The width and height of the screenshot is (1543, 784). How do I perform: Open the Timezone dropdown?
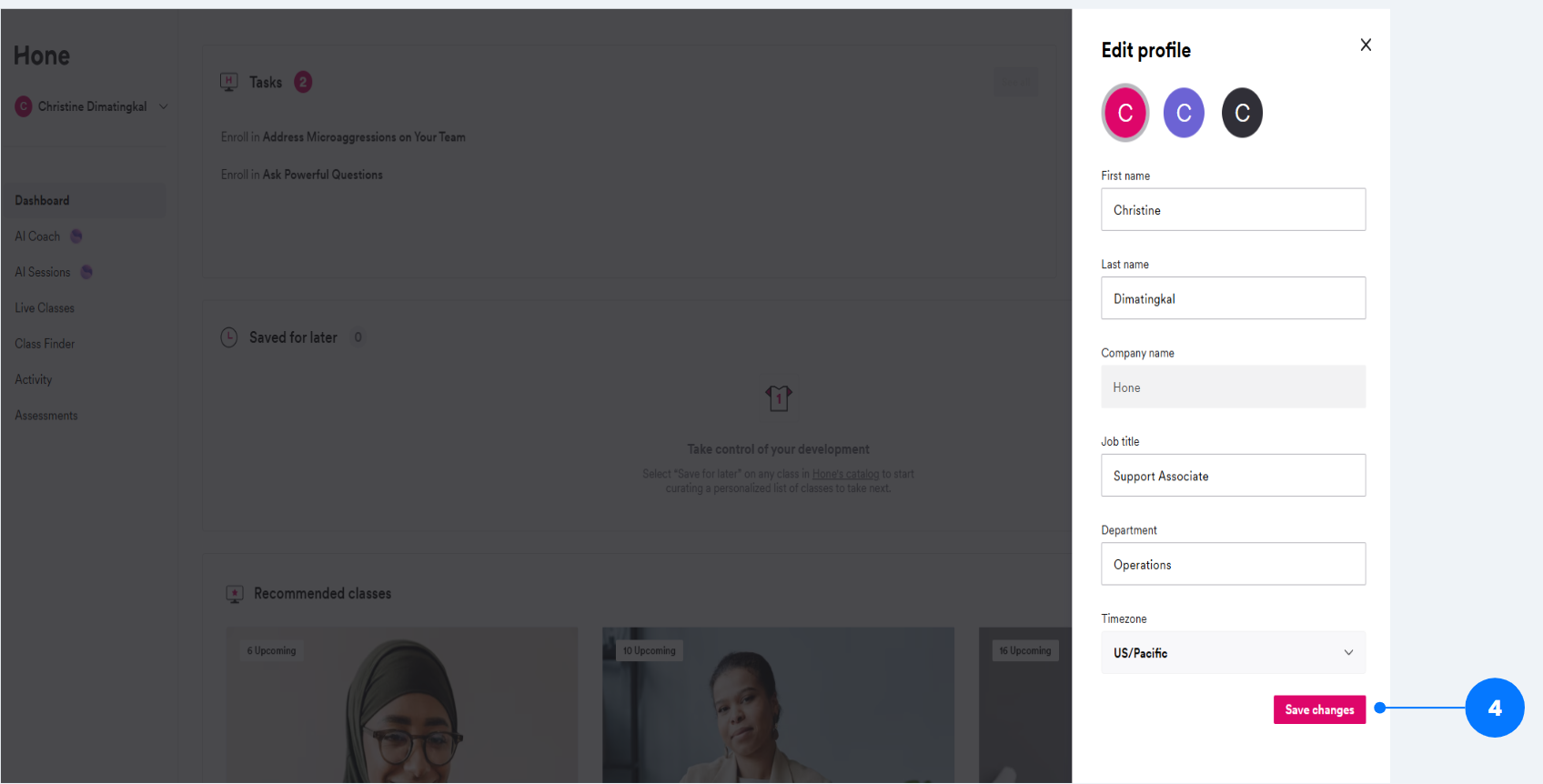point(1233,653)
